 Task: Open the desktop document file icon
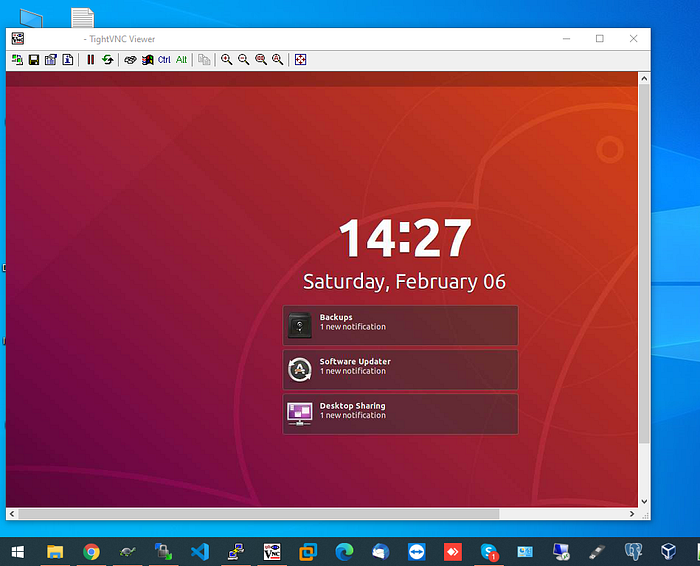(x=83, y=18)
